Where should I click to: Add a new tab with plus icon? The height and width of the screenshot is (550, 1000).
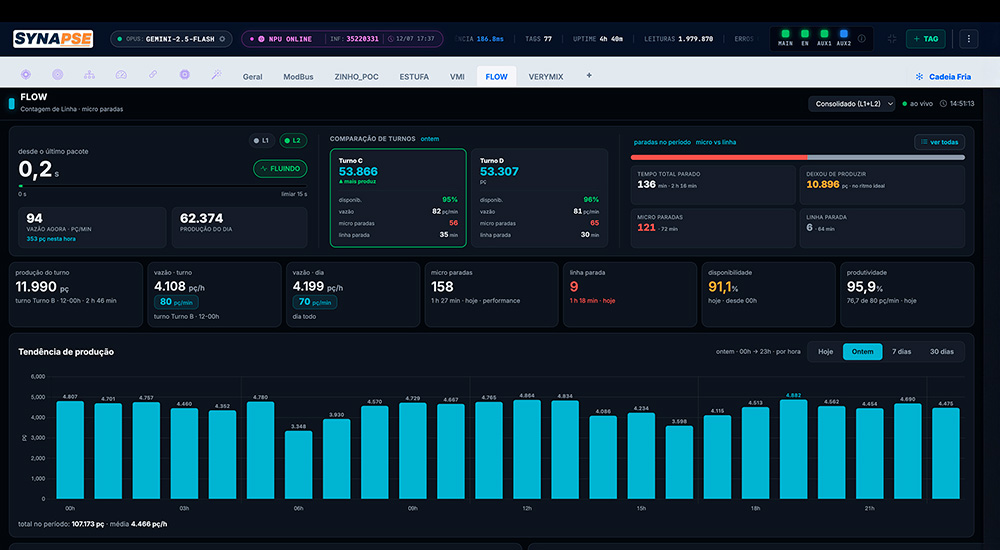[589, 75]
